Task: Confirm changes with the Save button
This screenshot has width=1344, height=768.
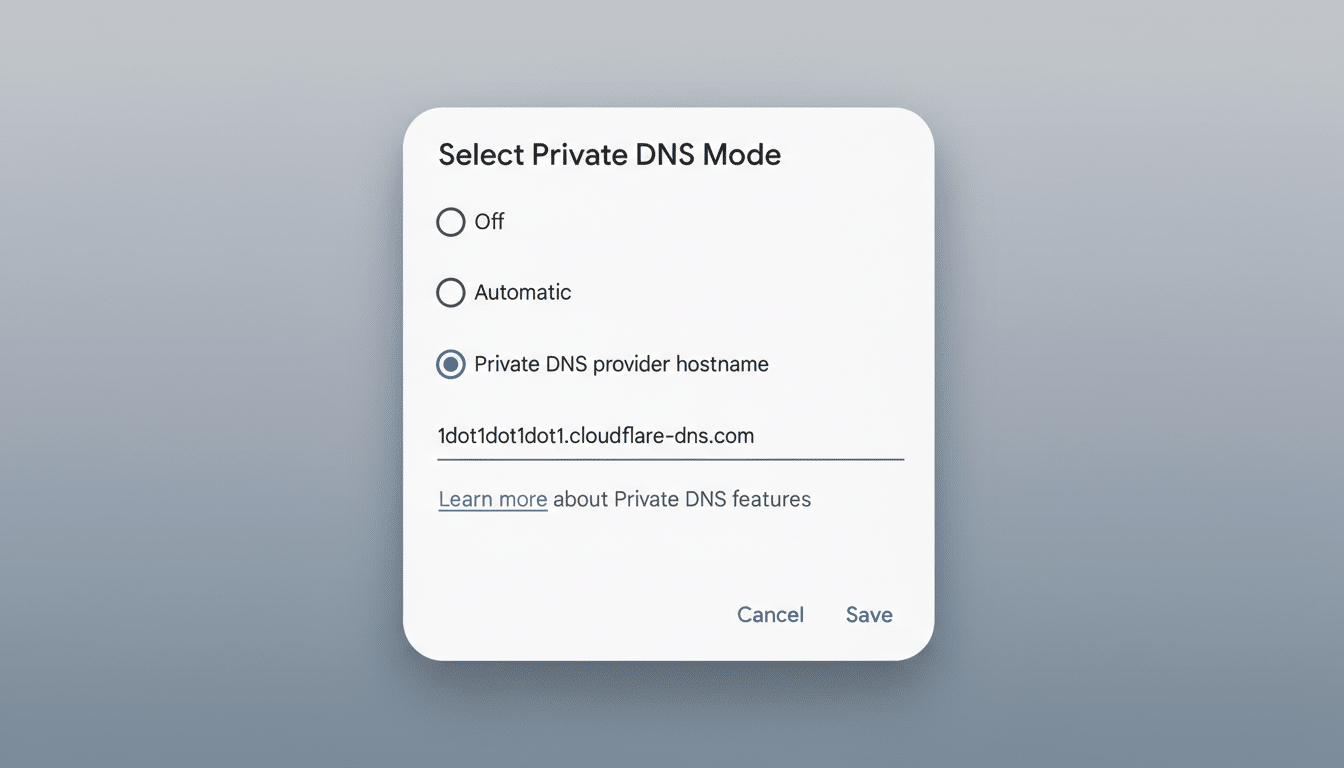Action: [868, 614]
